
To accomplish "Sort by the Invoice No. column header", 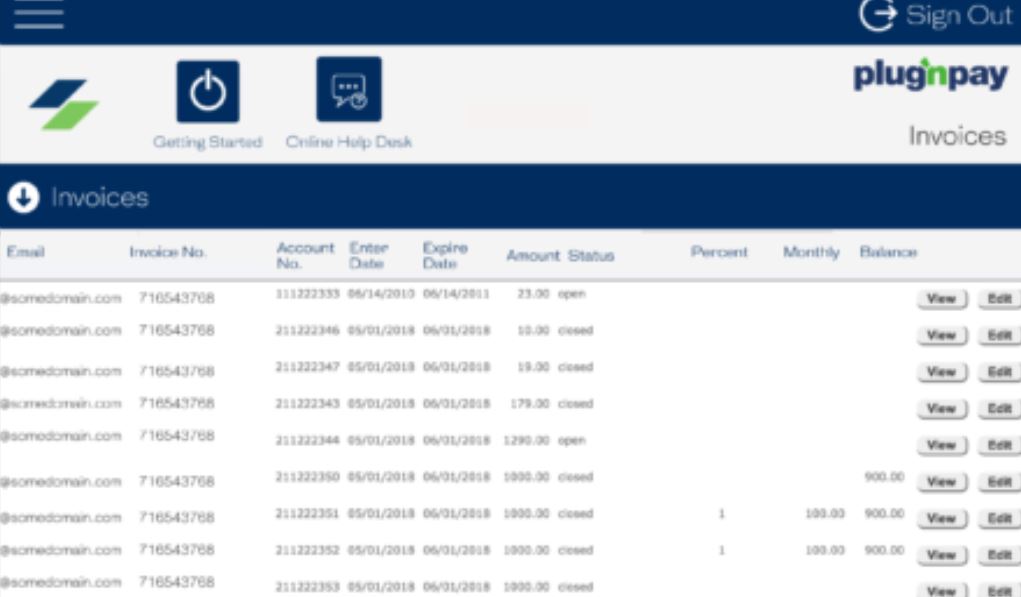I will (x=167, y=252).
